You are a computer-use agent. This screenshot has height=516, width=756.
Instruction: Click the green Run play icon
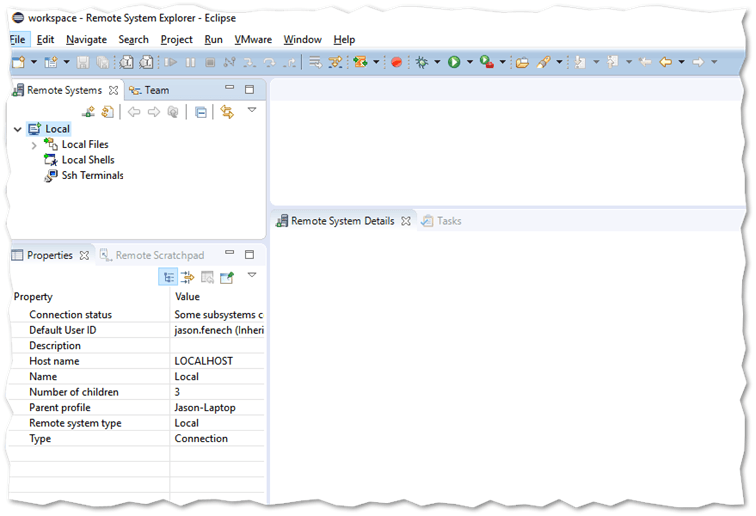coord(454,62)
